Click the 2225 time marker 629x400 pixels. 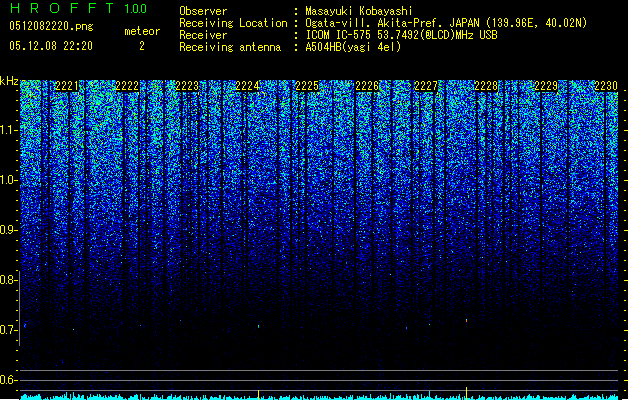pos(307,86)
